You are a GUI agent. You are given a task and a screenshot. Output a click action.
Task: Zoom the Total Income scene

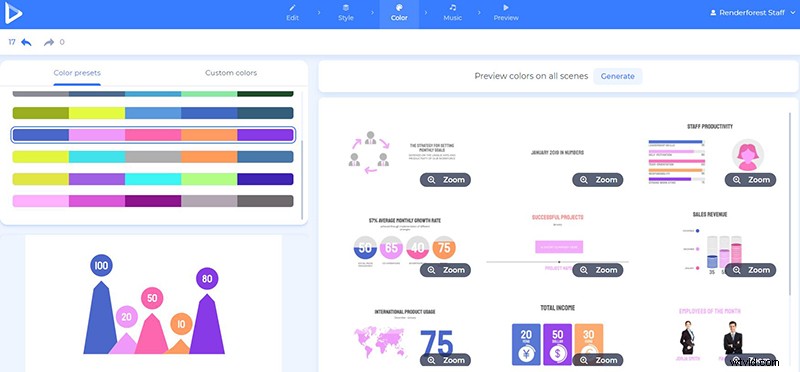point(597,360)
